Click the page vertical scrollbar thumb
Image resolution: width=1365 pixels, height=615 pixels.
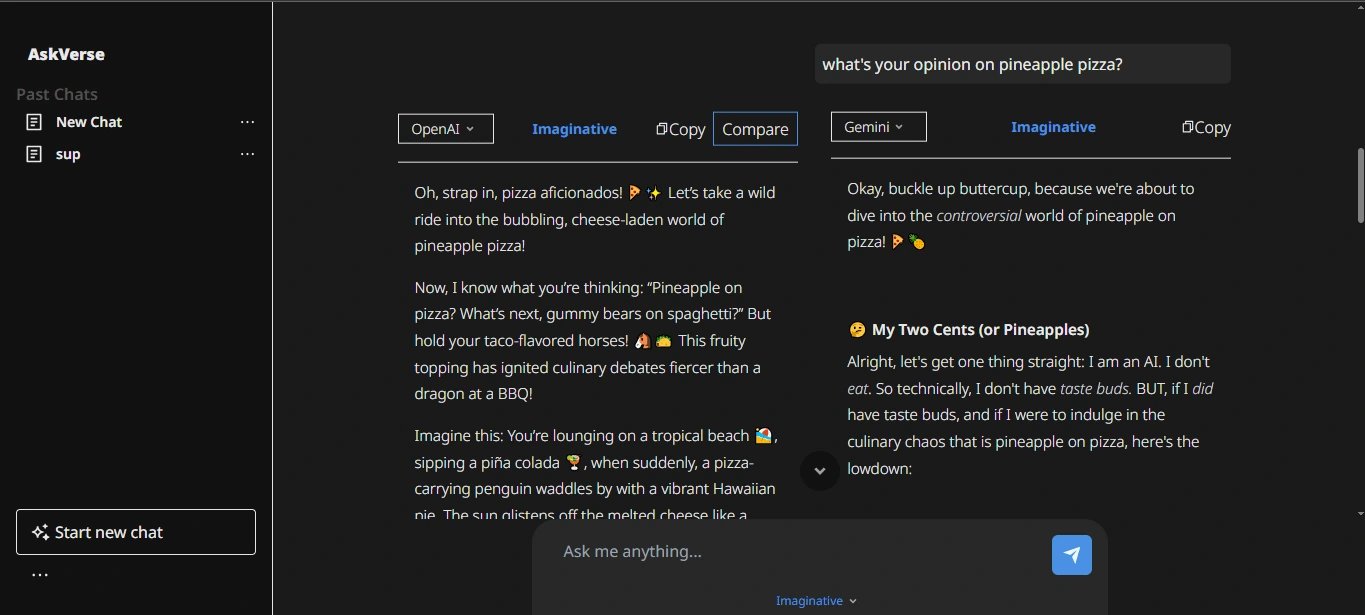pyautogui.click(x=1360, y=185)
